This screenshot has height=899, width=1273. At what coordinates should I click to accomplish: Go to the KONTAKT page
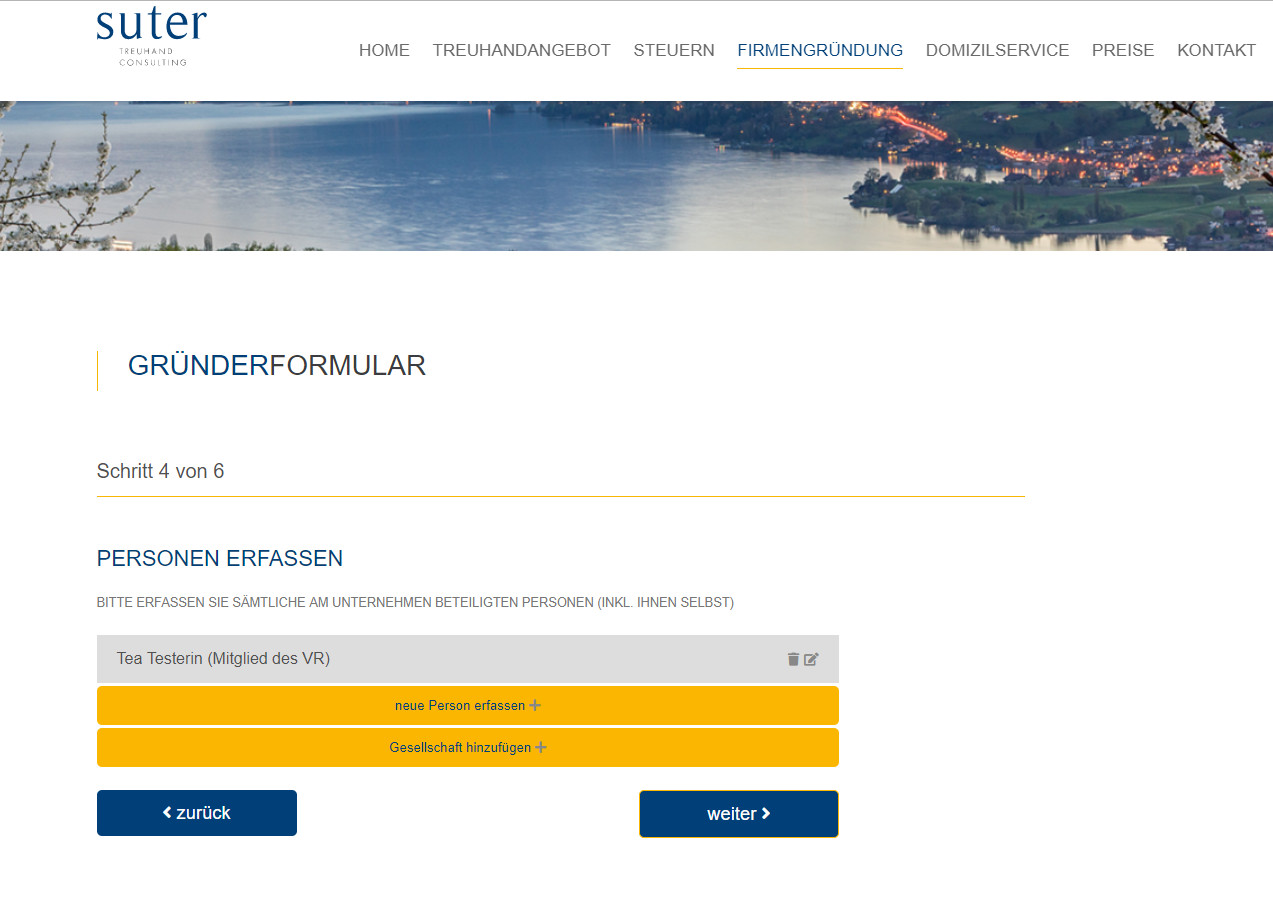(x=1216, y=50)
